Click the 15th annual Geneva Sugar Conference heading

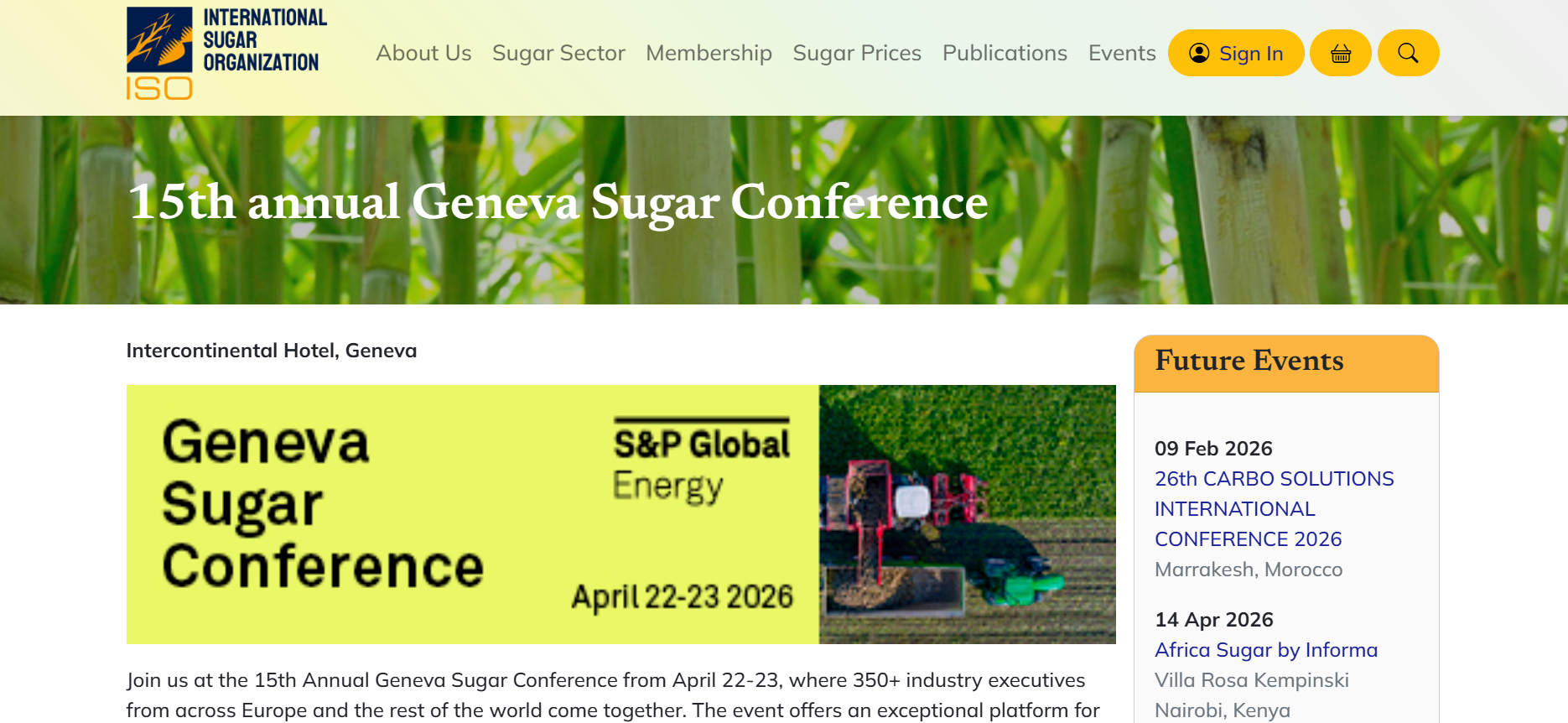point(556,201)
